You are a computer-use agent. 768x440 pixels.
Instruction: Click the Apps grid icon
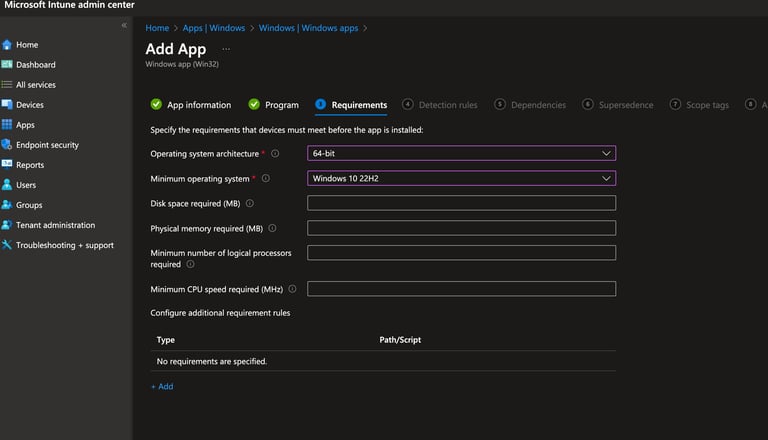click(7, 125)
